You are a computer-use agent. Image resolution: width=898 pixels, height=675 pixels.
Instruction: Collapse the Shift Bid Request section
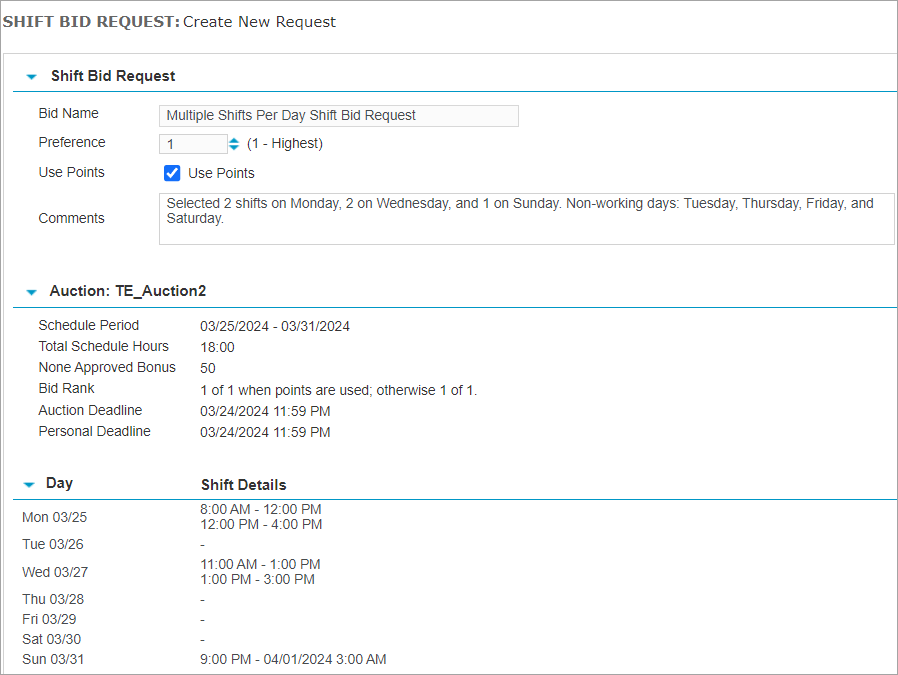pyautogui.click(x=30, y=75)
